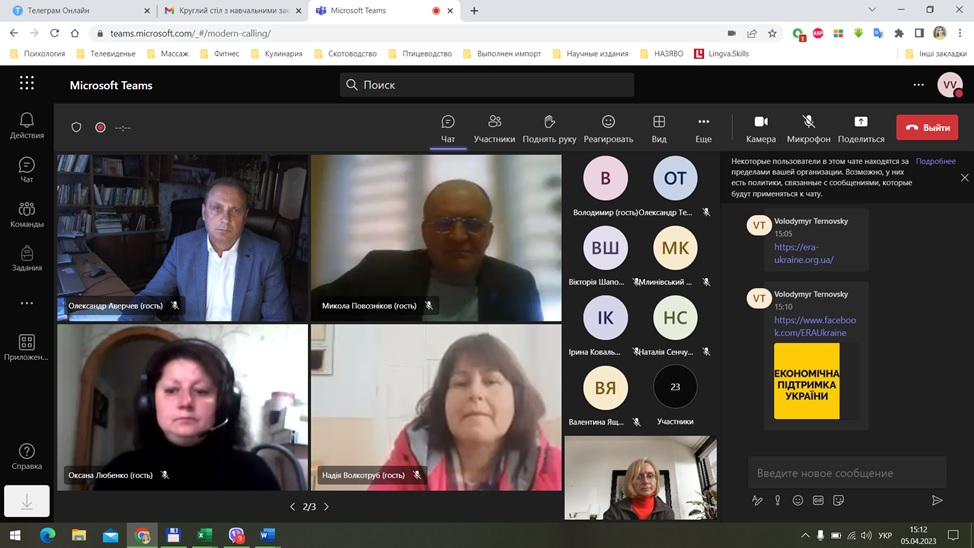Show the Участники list

point(494,129)
